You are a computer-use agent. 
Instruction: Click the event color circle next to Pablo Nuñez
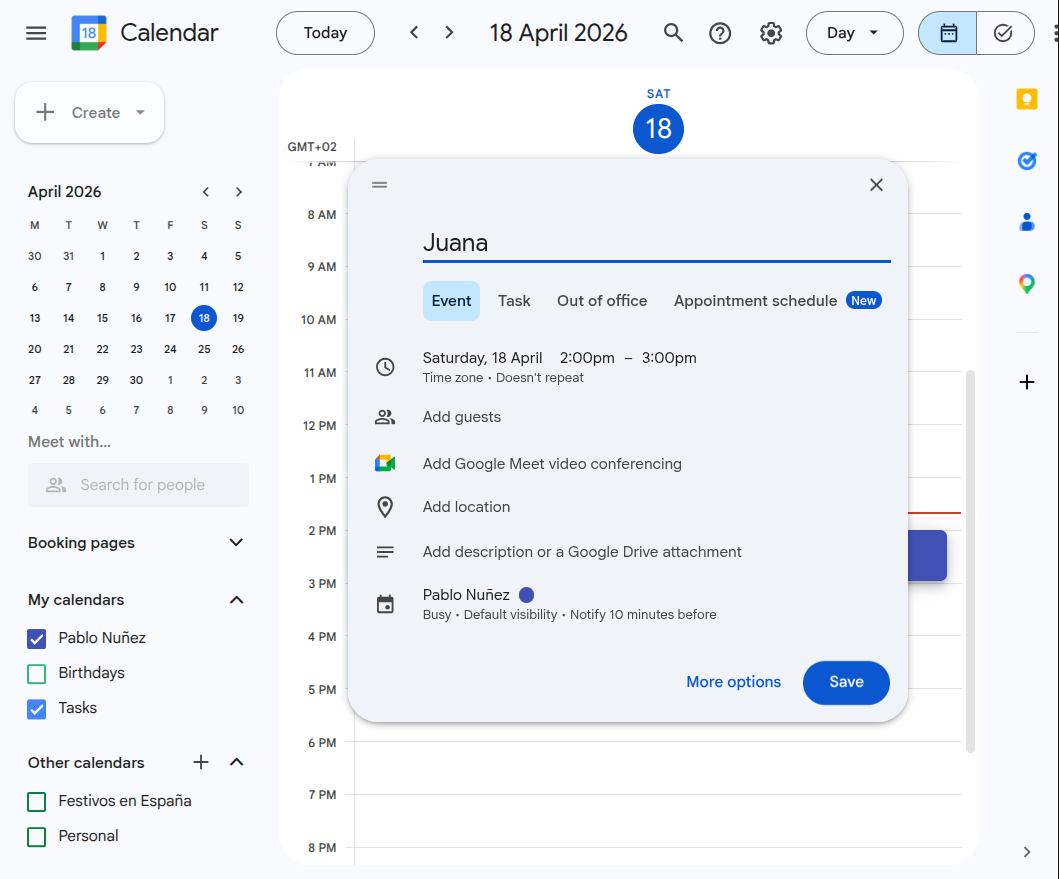(x=527, y=594)
